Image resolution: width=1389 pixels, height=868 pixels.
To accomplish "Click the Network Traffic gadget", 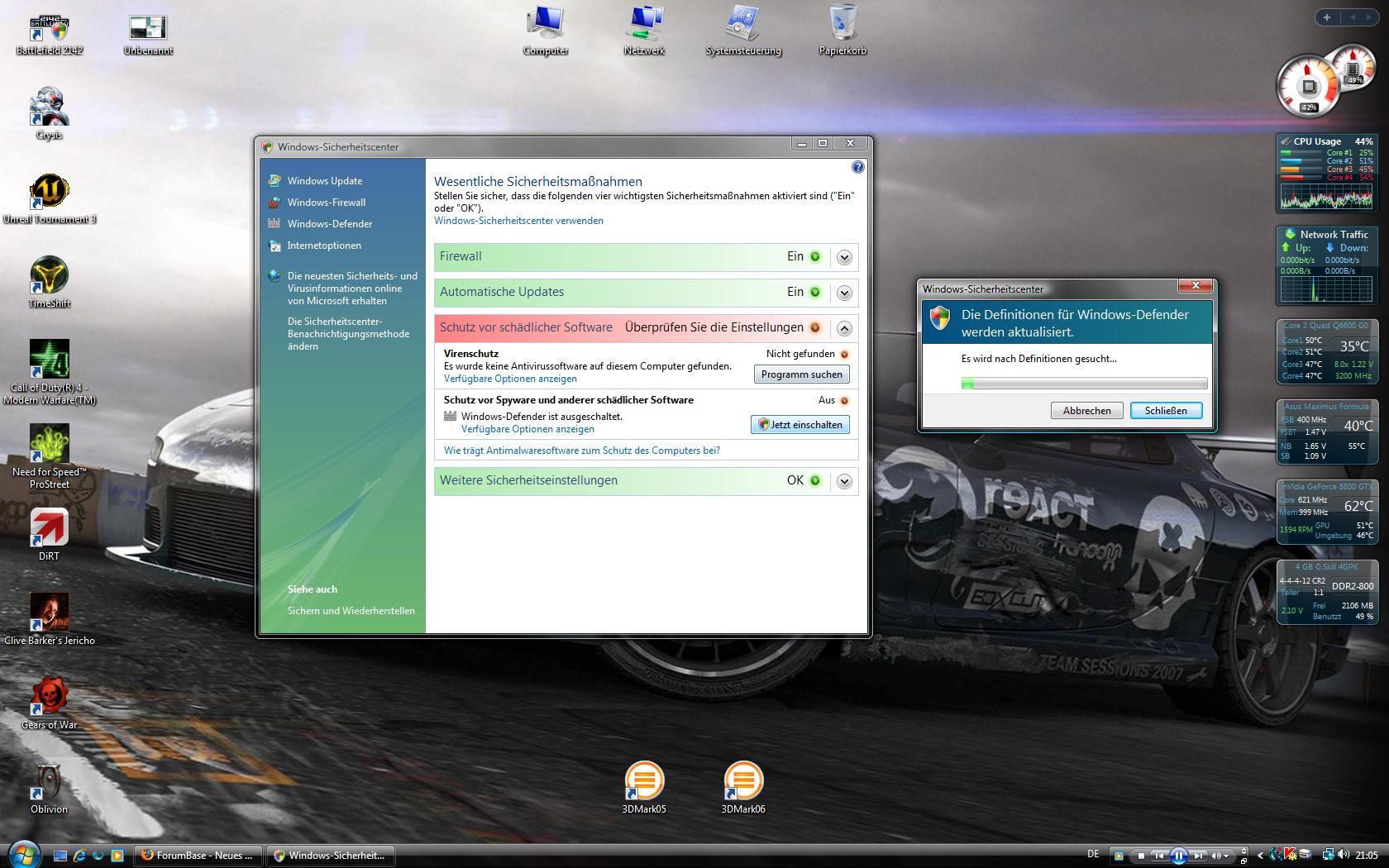I will [1326, 266].
